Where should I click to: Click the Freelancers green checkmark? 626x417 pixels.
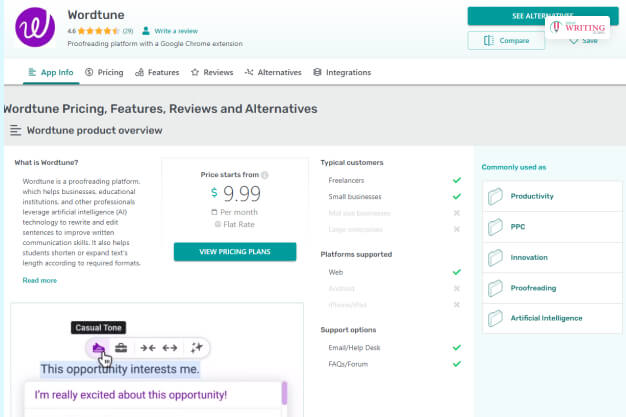(x=457, y=180)
